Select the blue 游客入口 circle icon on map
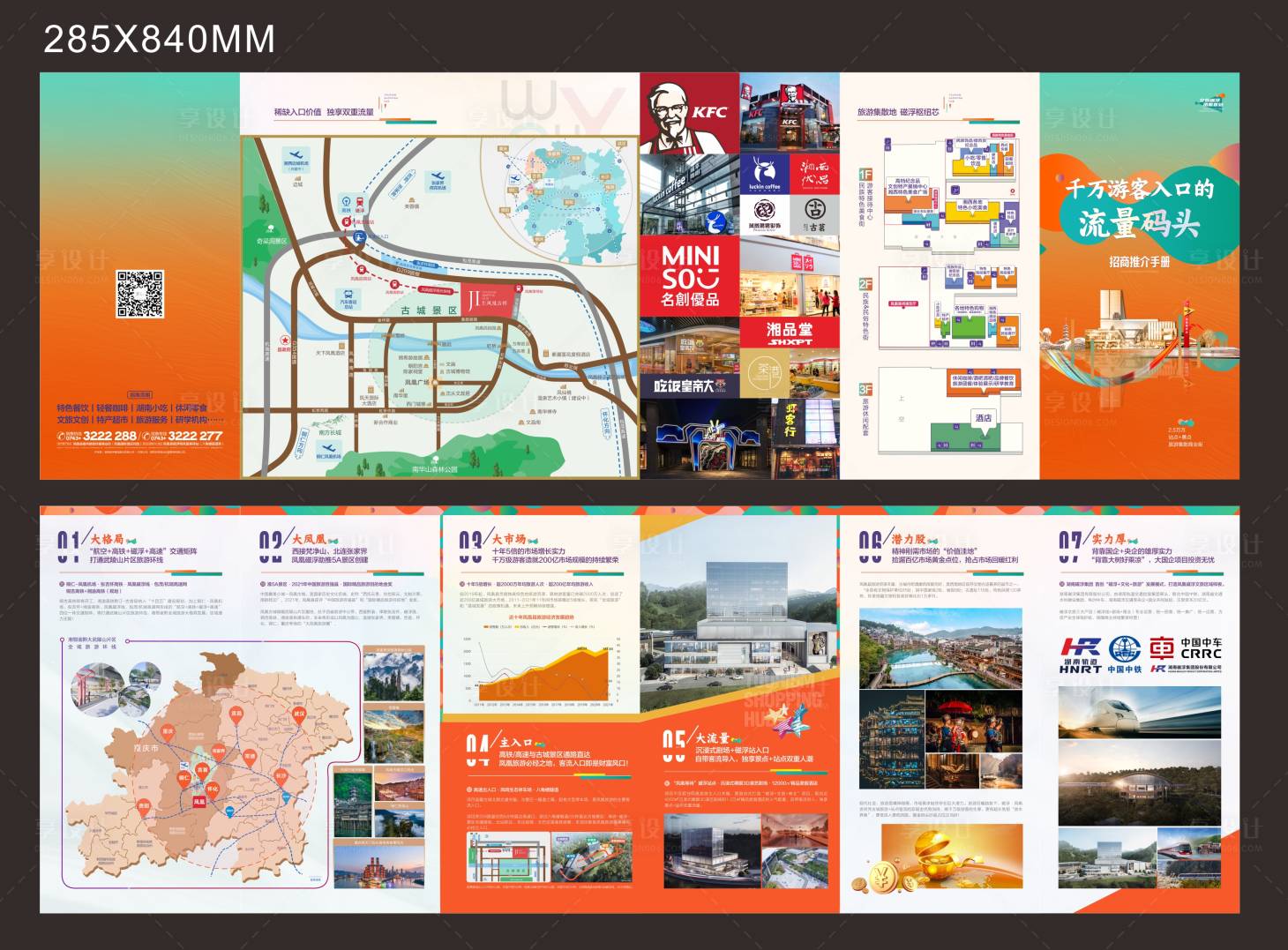The height and width of the screenshot is (950, 1288). pos(360,236)
